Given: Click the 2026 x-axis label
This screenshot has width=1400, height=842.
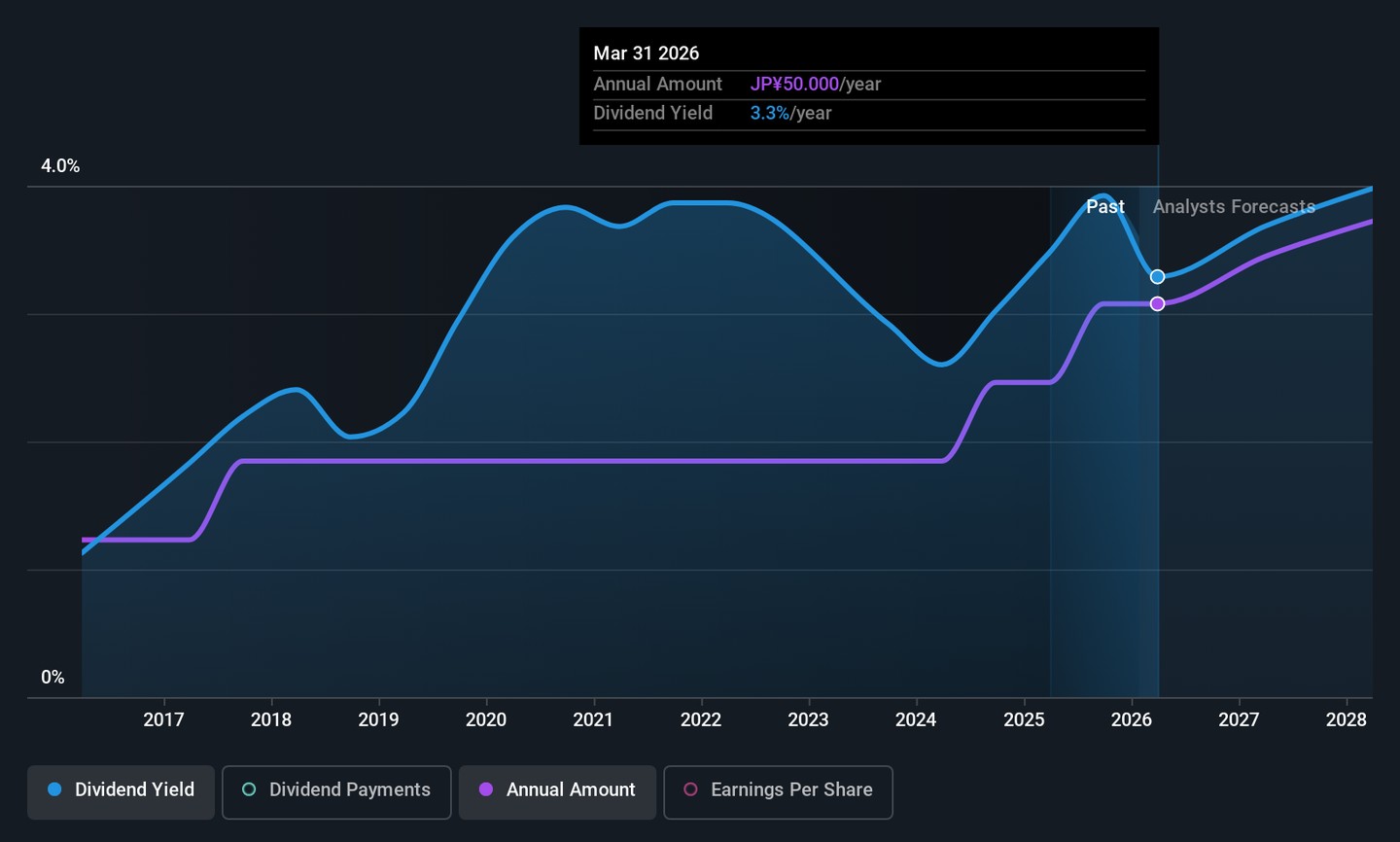Looking at the screenshot, I should pos(1132,719).
